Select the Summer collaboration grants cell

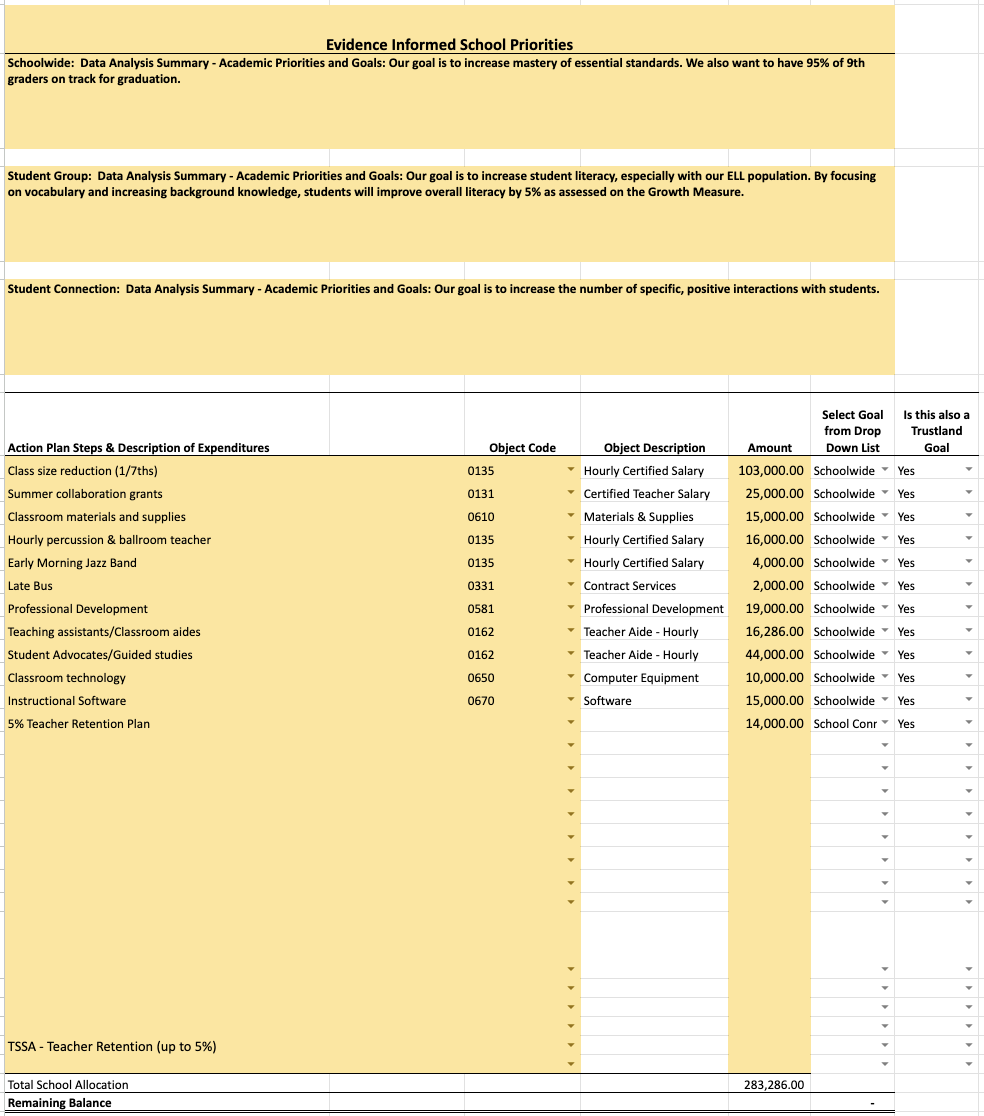(85, 493)
